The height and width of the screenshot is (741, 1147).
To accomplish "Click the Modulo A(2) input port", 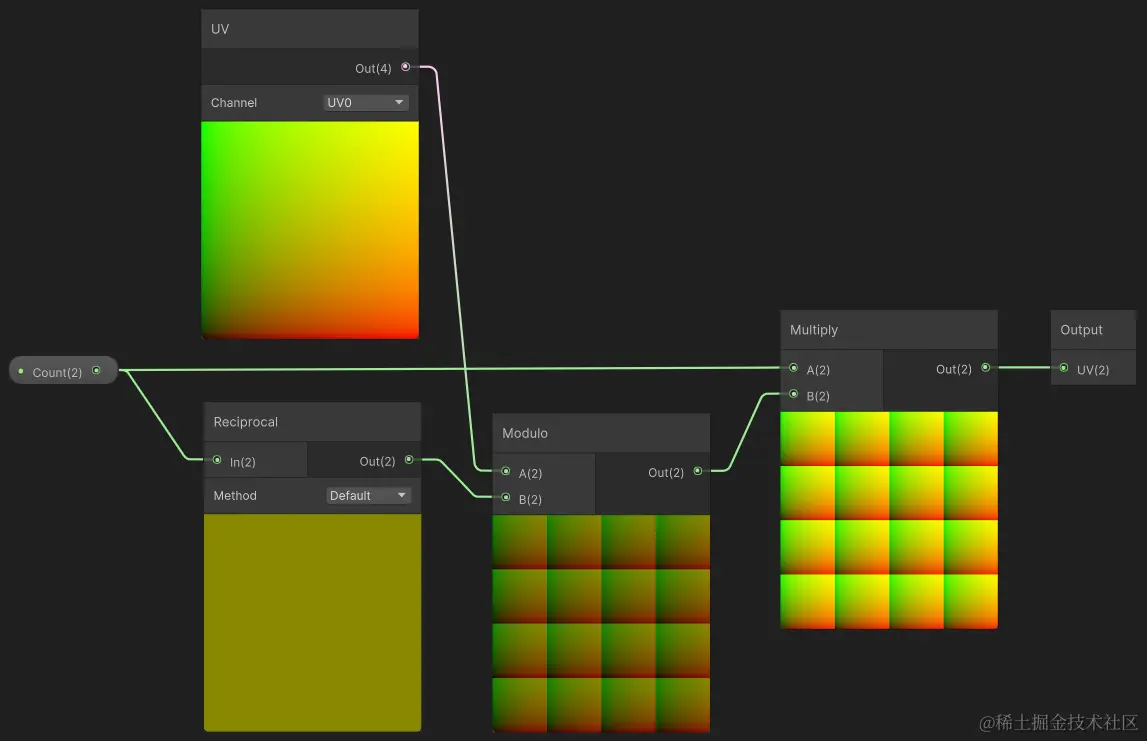I will [505, 471].
